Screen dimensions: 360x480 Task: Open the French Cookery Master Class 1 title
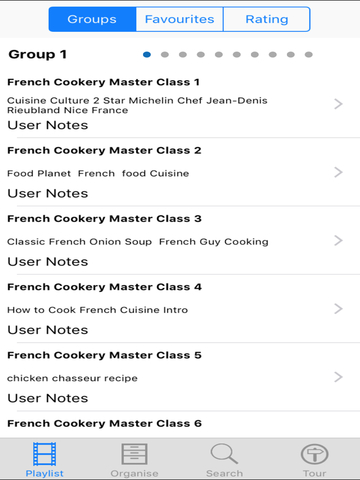click(103, 82)
